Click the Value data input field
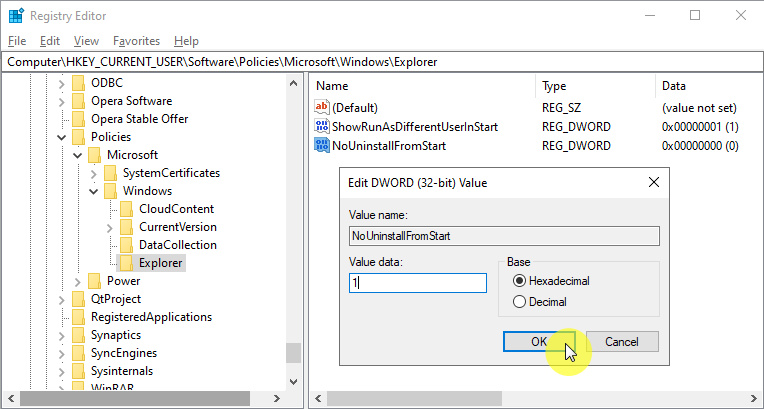Image resolution: width=764 pixels, height=409 pixels. pos(417,283)
